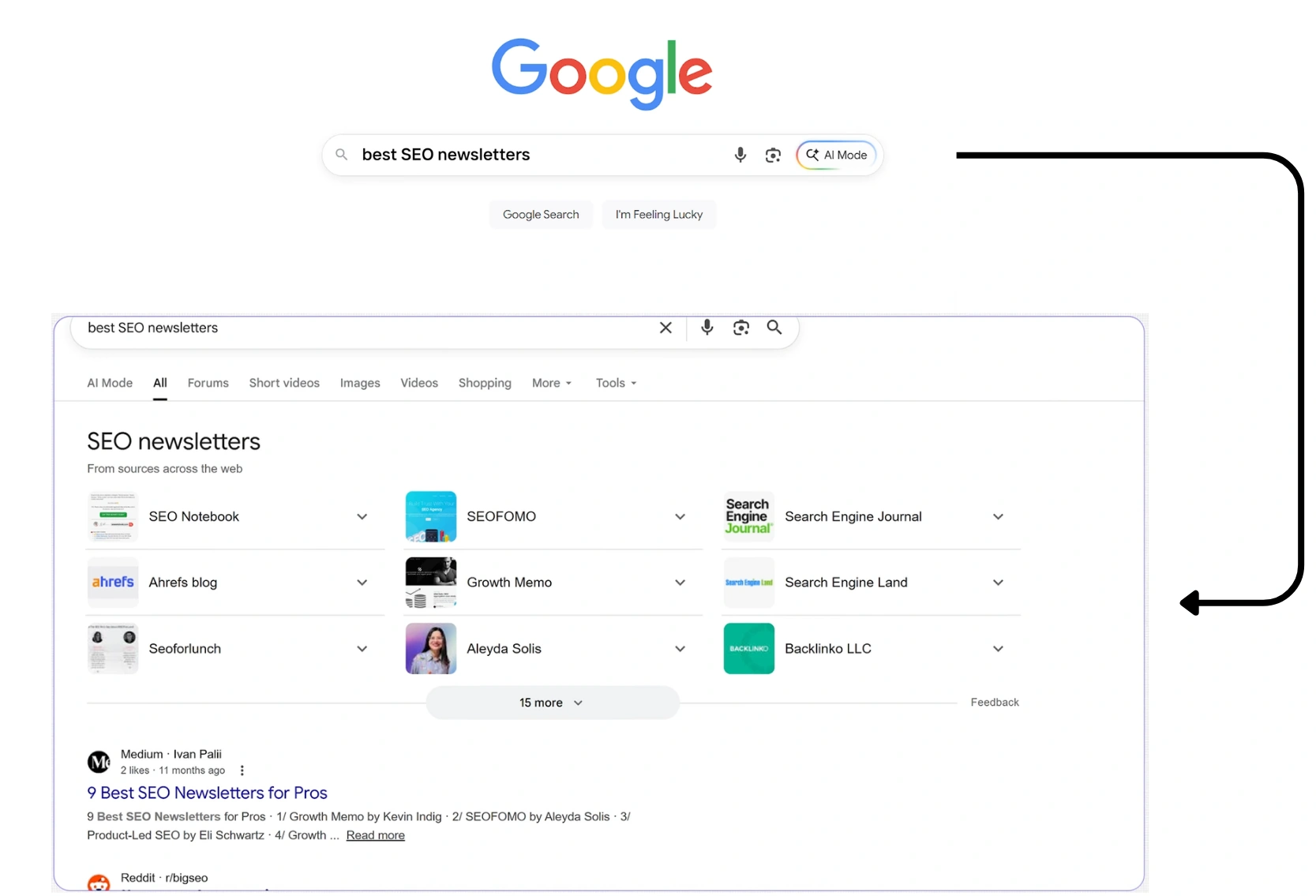Click the Aleyda Solis photo thumbnail

(431, 649)
